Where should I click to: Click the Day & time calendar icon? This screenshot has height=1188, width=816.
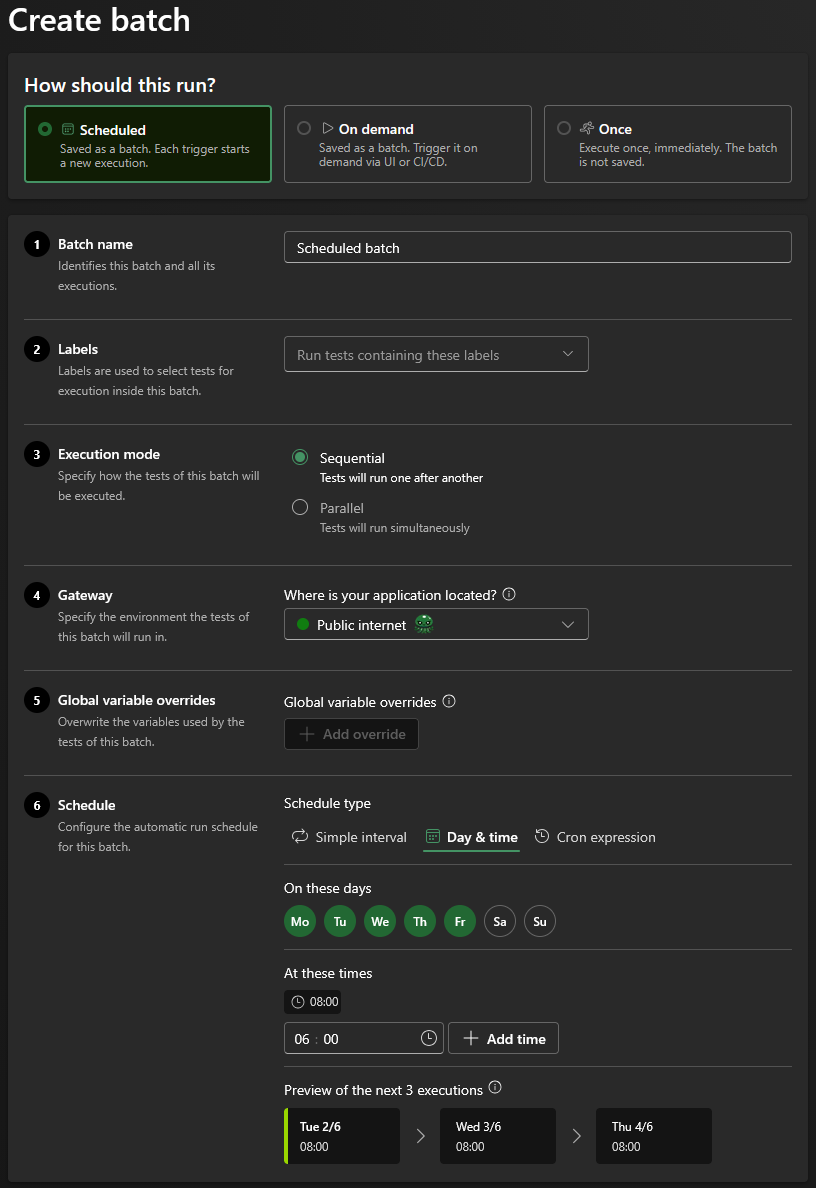tap(433, 836)
